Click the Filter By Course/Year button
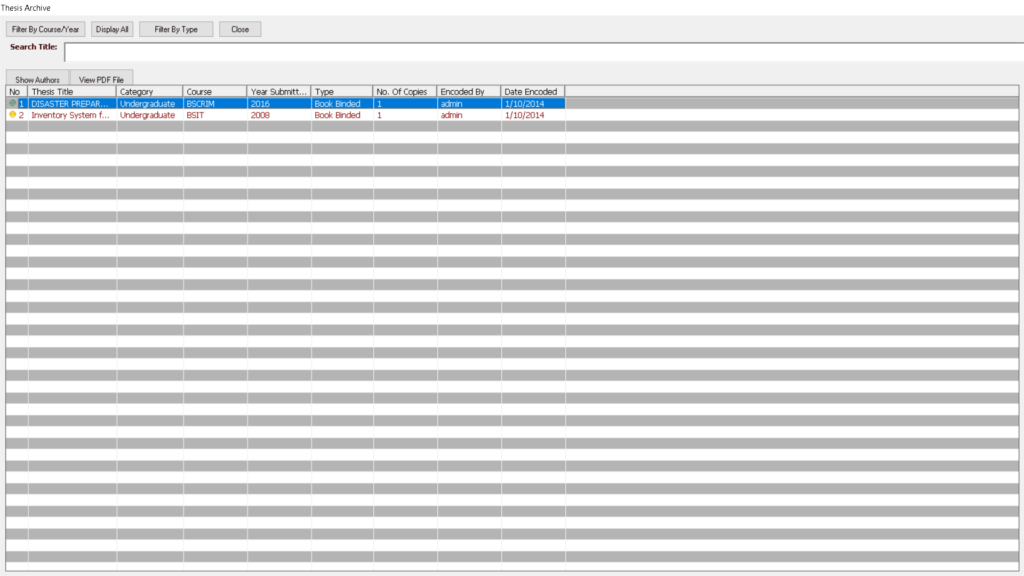Image resolution: width=1024 pixels, height=576 pixels. pyautogui.click(x=45, y=29)
